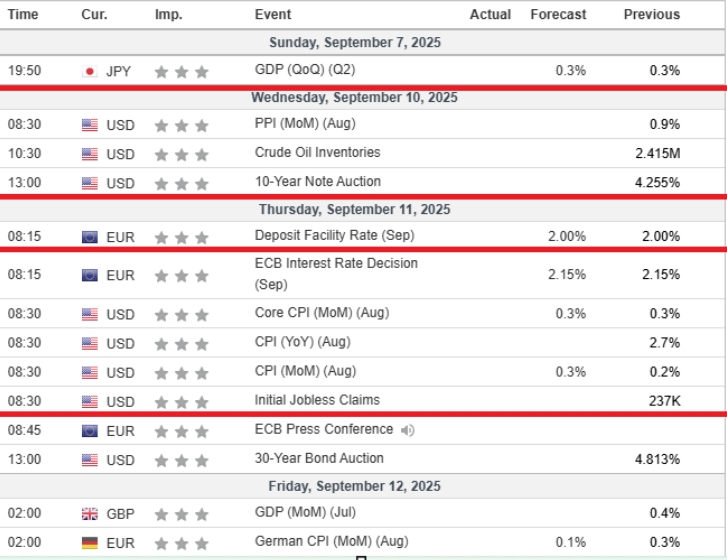Click the speaker icon beside ECB Press Conference

click(408, 431)
